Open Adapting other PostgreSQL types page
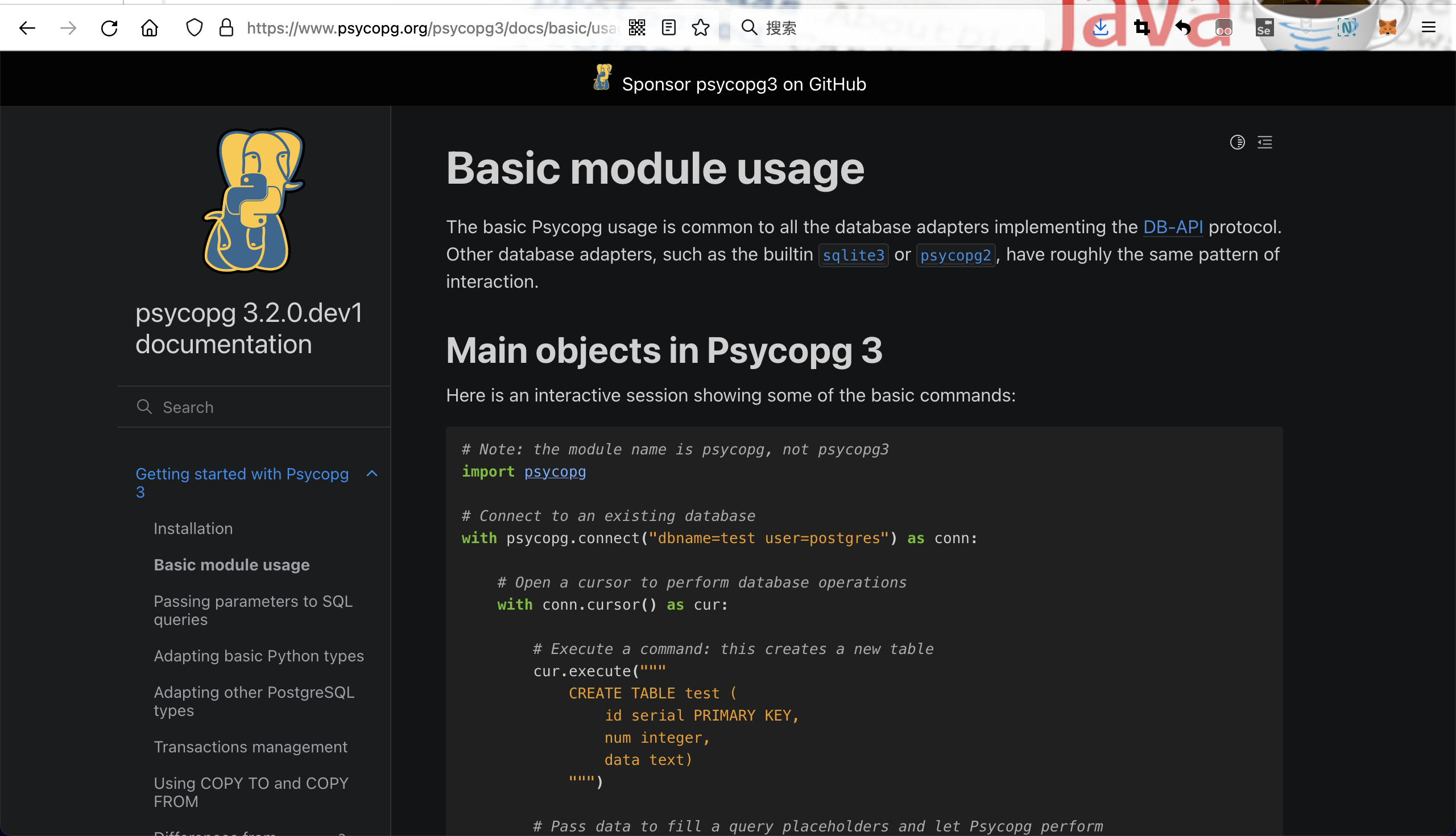The image size is (1456, 836). tap(254, 701)
